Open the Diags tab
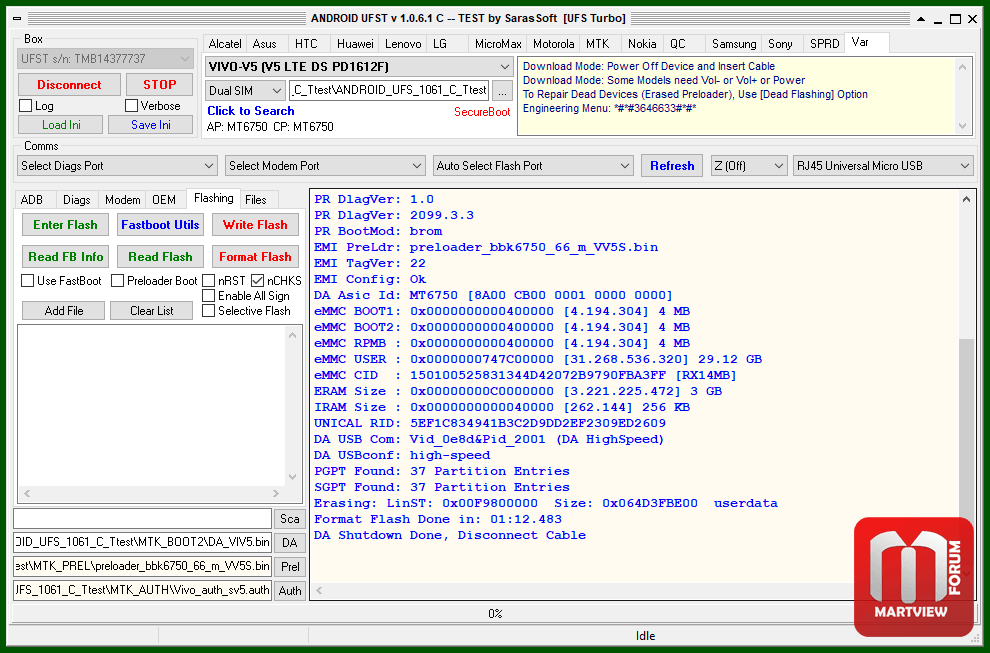 76,200
